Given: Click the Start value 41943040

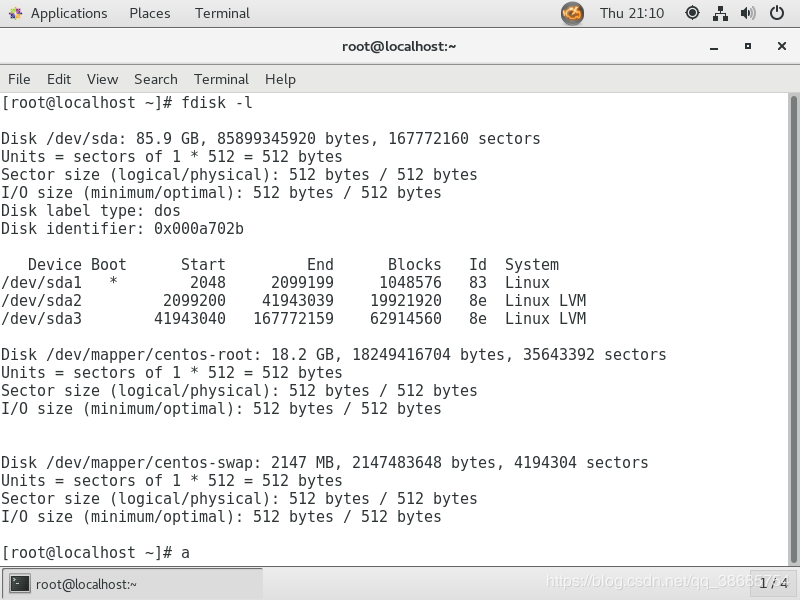Looking at the screenshot, I should [190, 318].
